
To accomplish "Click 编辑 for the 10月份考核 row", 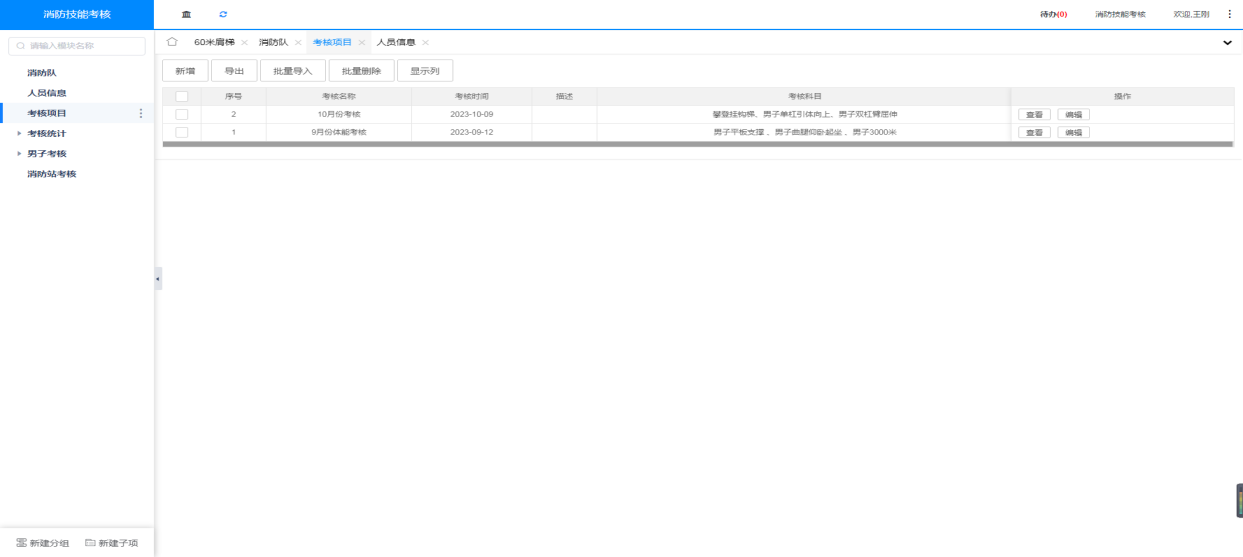I will [x=1073, y=114].
